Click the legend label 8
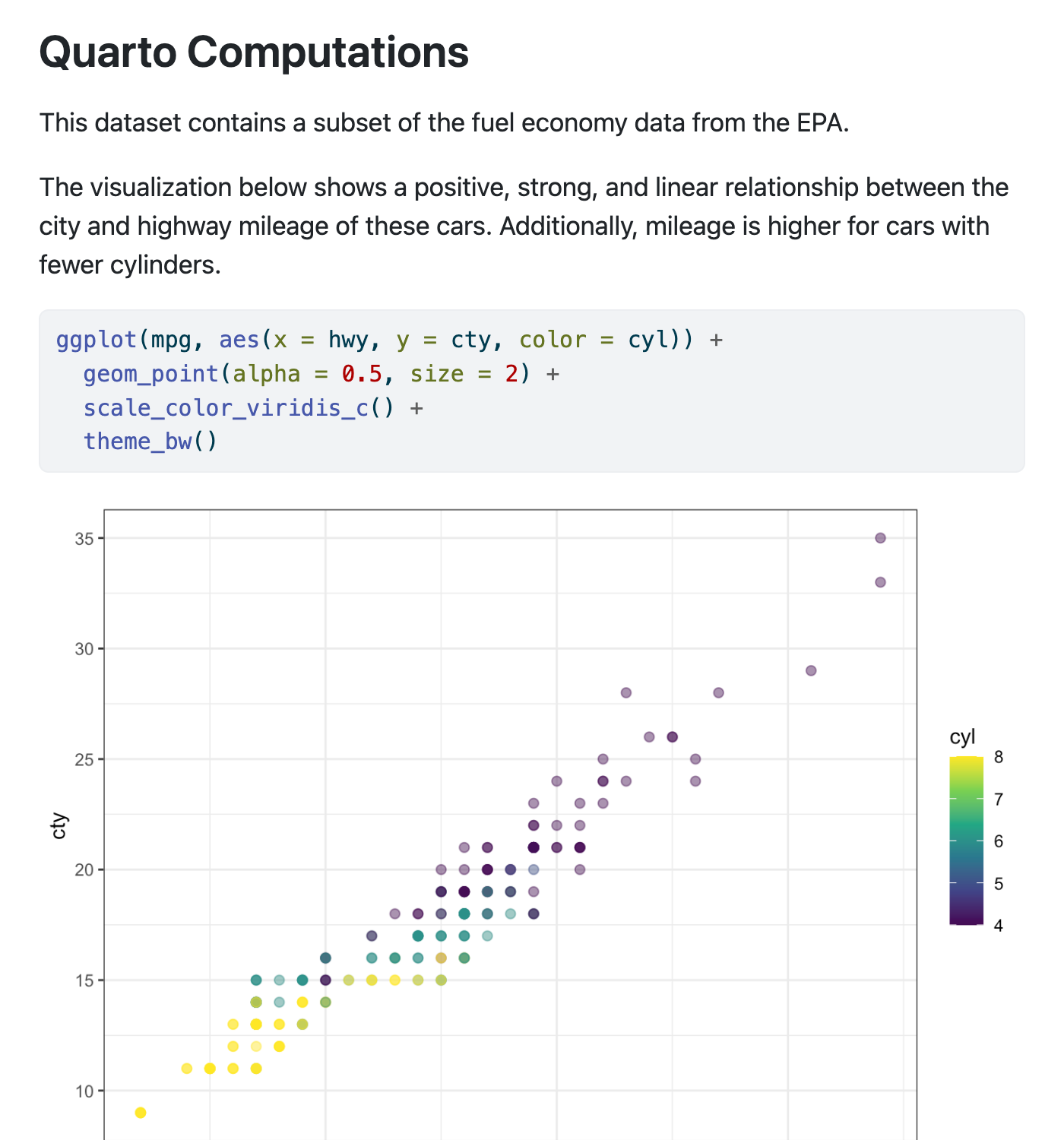Viewport: 1064px width, 1140px height. [998, 757]
